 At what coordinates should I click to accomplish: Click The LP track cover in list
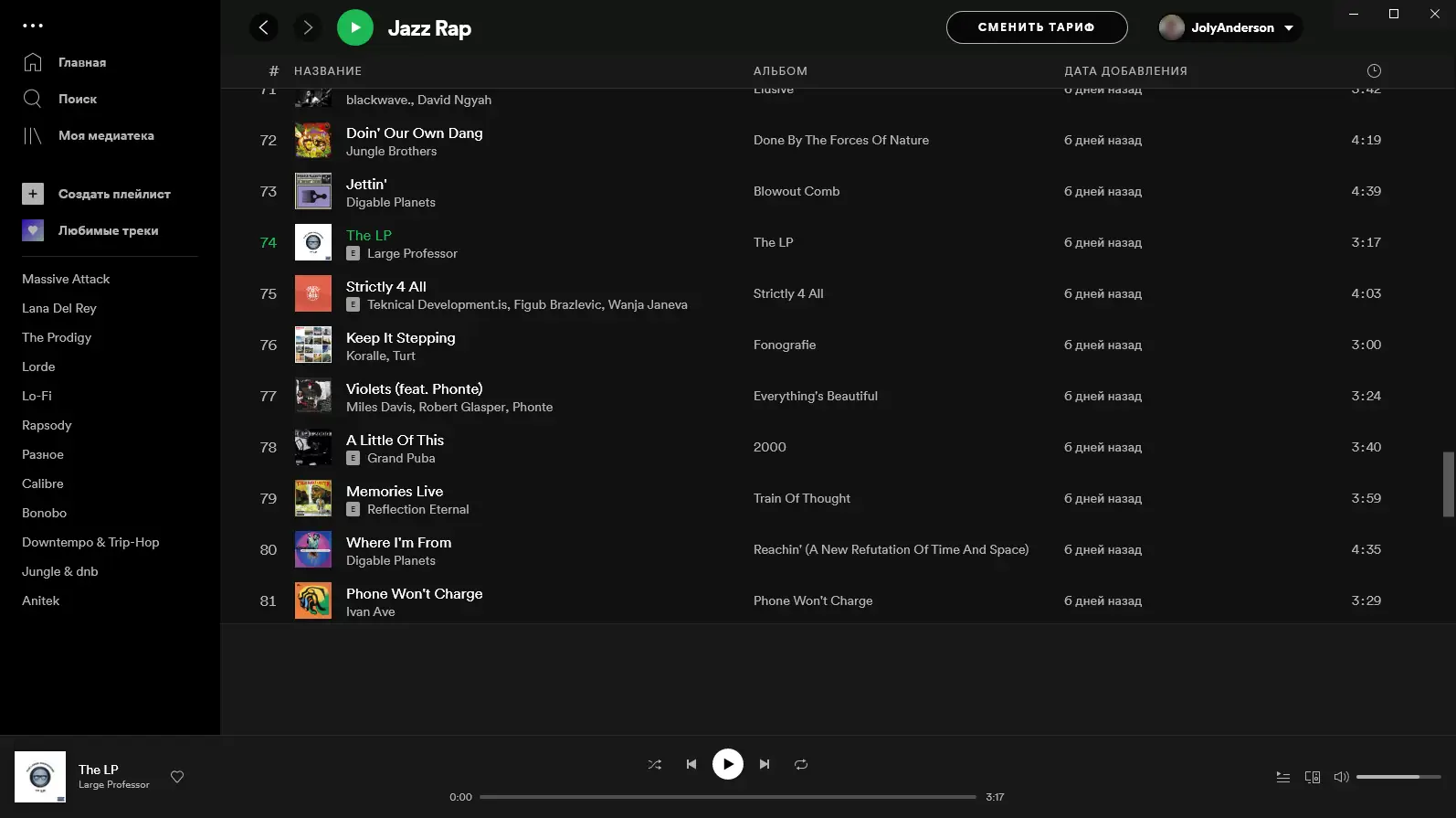coord(313,242)
